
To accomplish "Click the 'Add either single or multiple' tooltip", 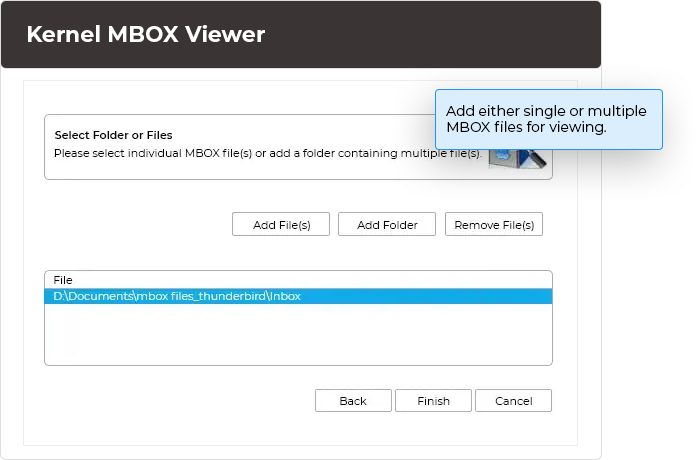I will (549, 119).
